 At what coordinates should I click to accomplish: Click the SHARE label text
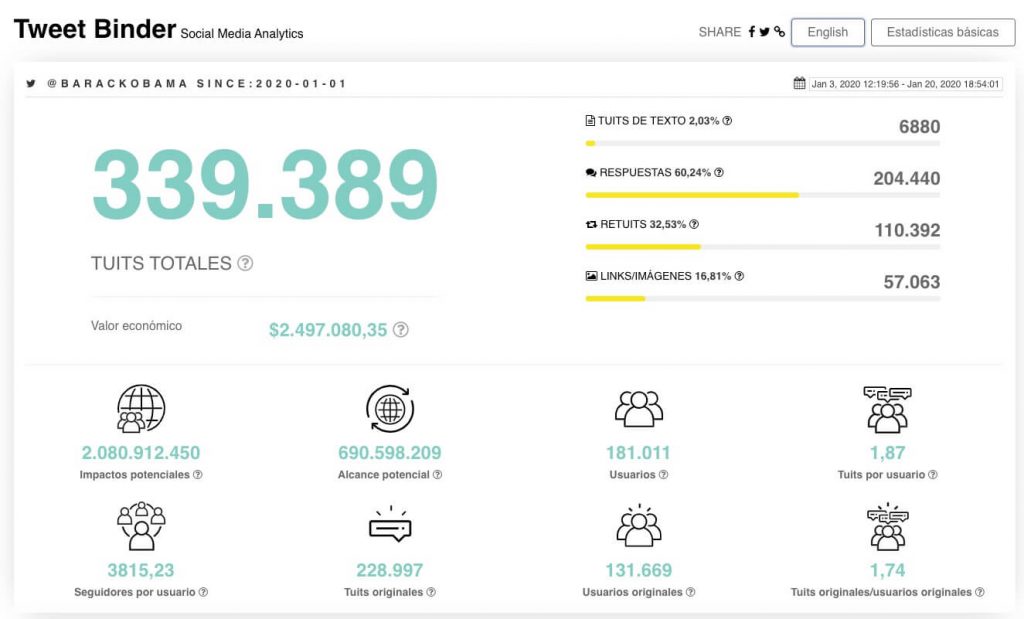pyautogui.click(x=720, y=32)
